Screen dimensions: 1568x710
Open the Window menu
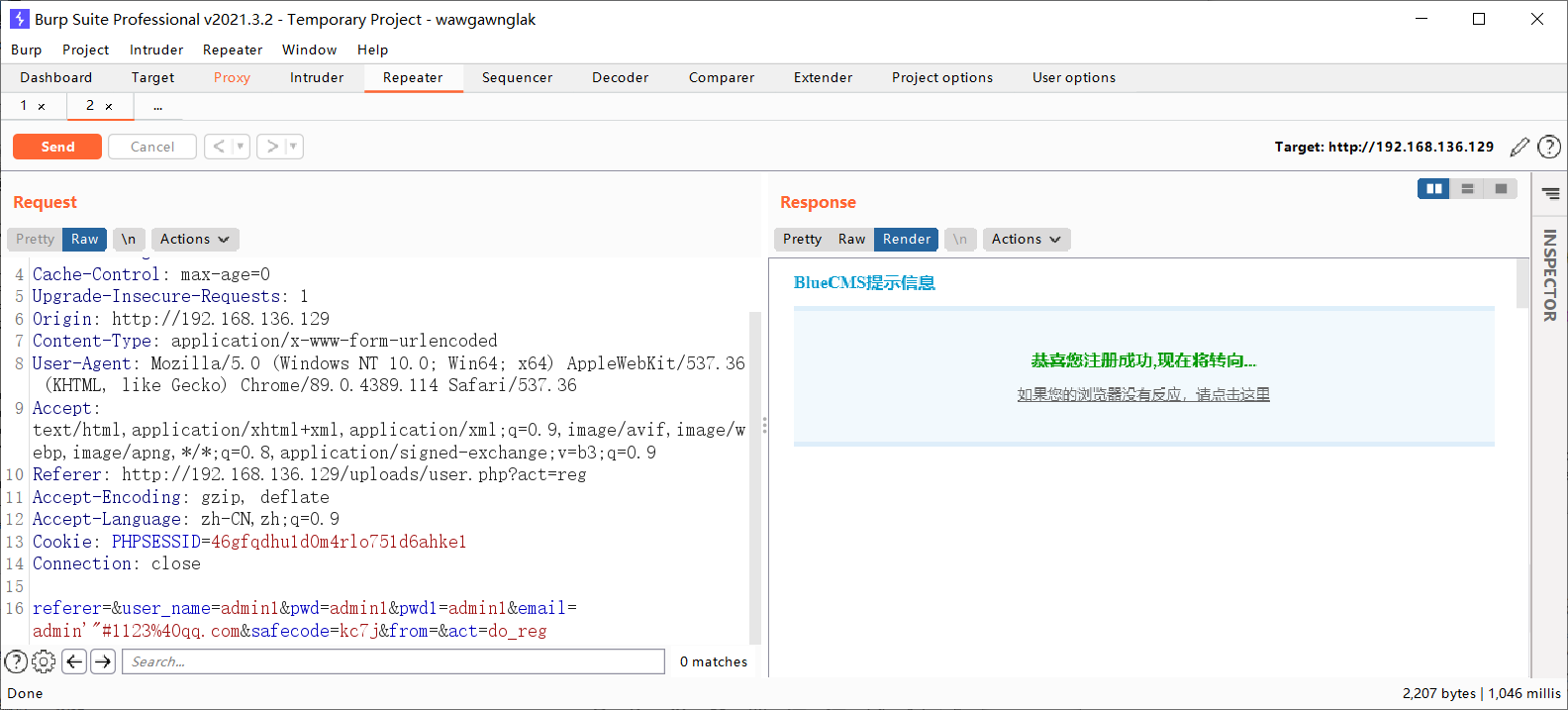point(310,50)
